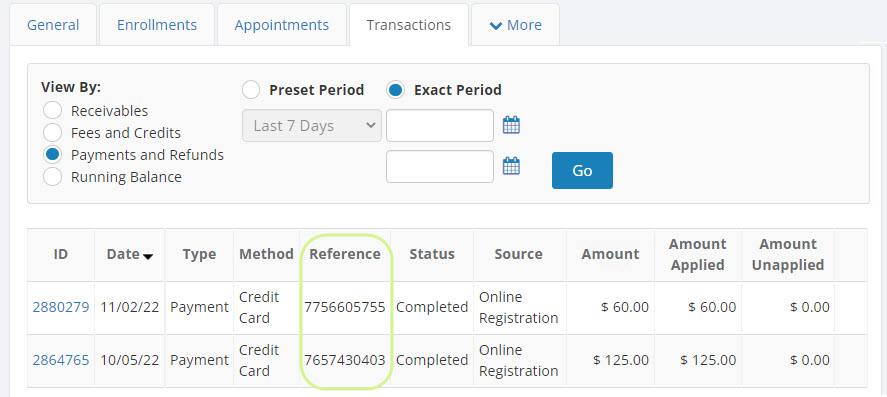Screen dimensions: 887x397
Task: Click the end date input field
Action: (440, 166)
